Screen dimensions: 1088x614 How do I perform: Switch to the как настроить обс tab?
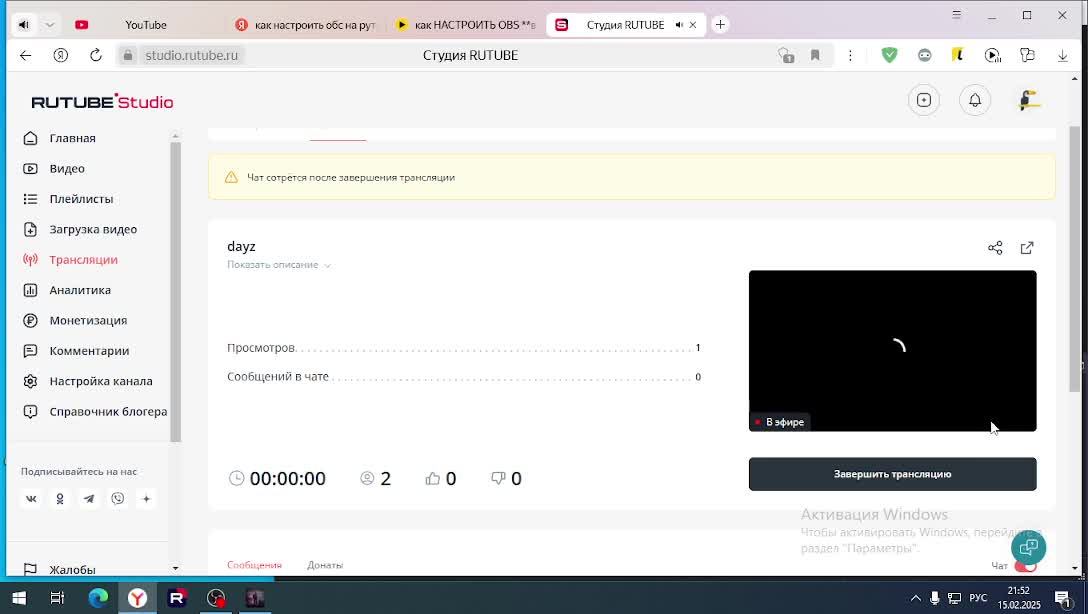pos(306,25)
